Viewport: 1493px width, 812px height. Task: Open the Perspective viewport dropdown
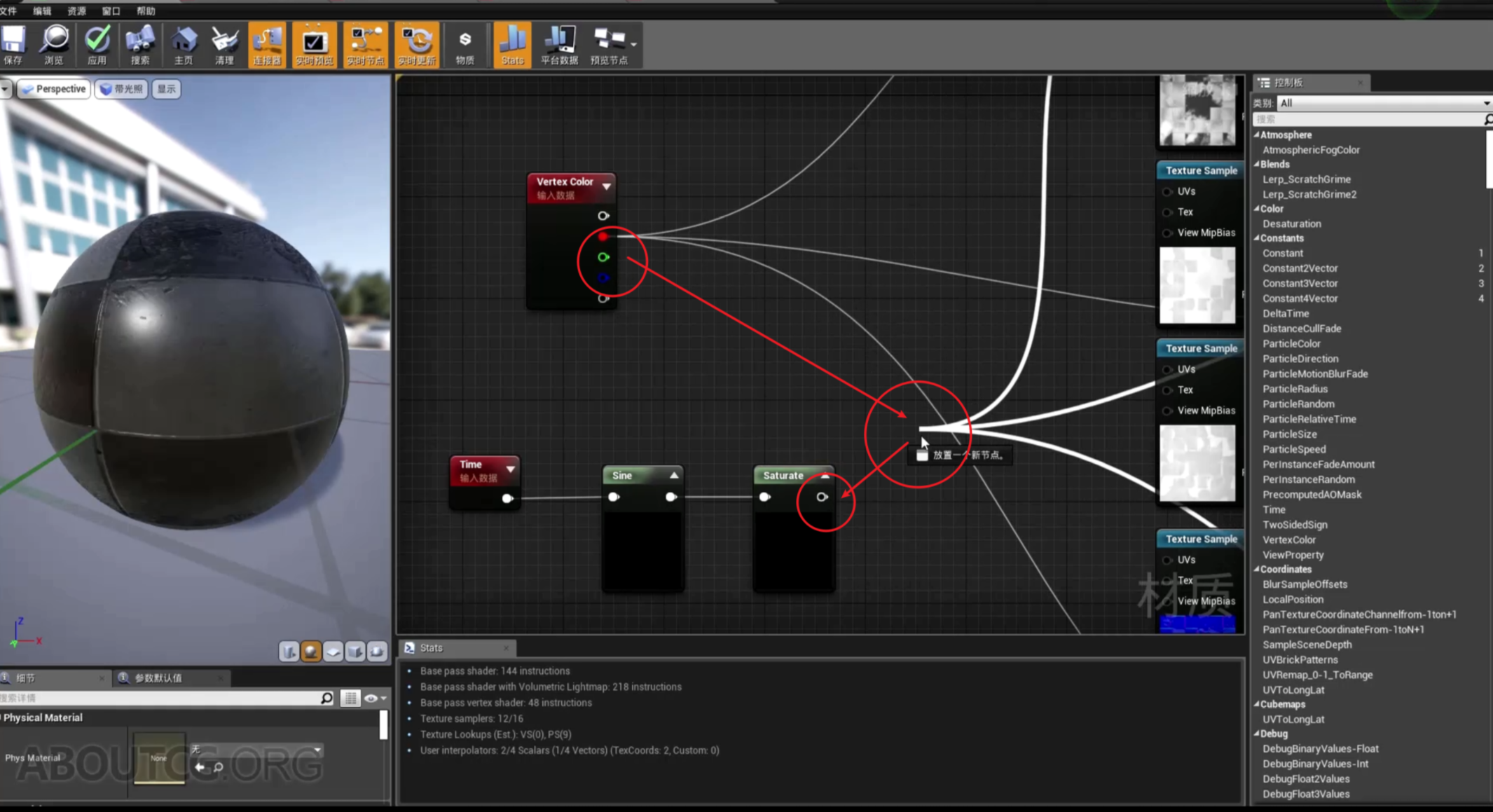point(55,88)
